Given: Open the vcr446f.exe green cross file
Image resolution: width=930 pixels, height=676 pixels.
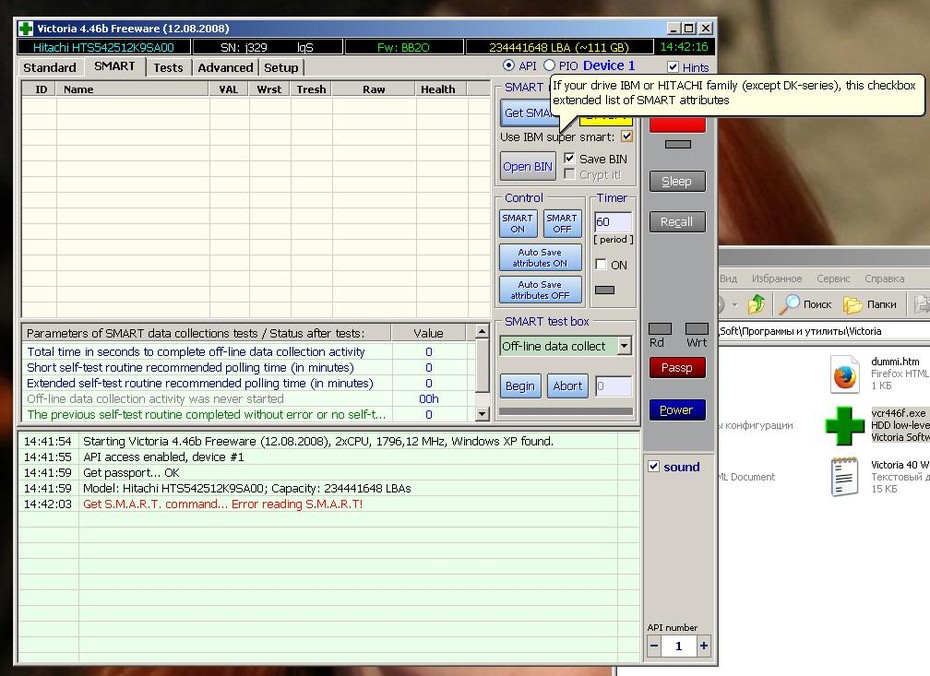Looking at the screenshot, I should click(x=845, y=425).
